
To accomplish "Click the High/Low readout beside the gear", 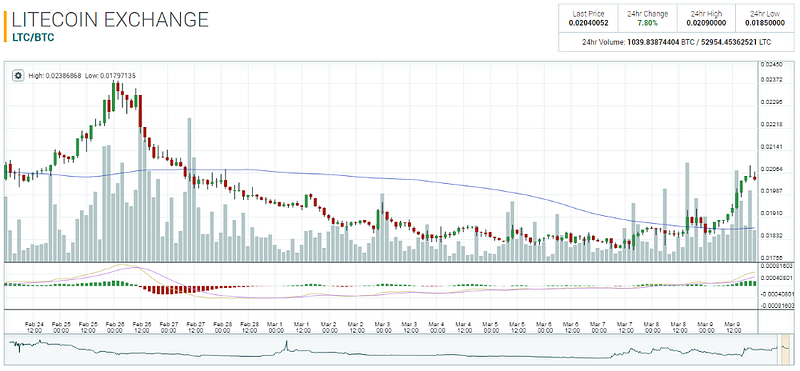I will (x=82, y=76).
